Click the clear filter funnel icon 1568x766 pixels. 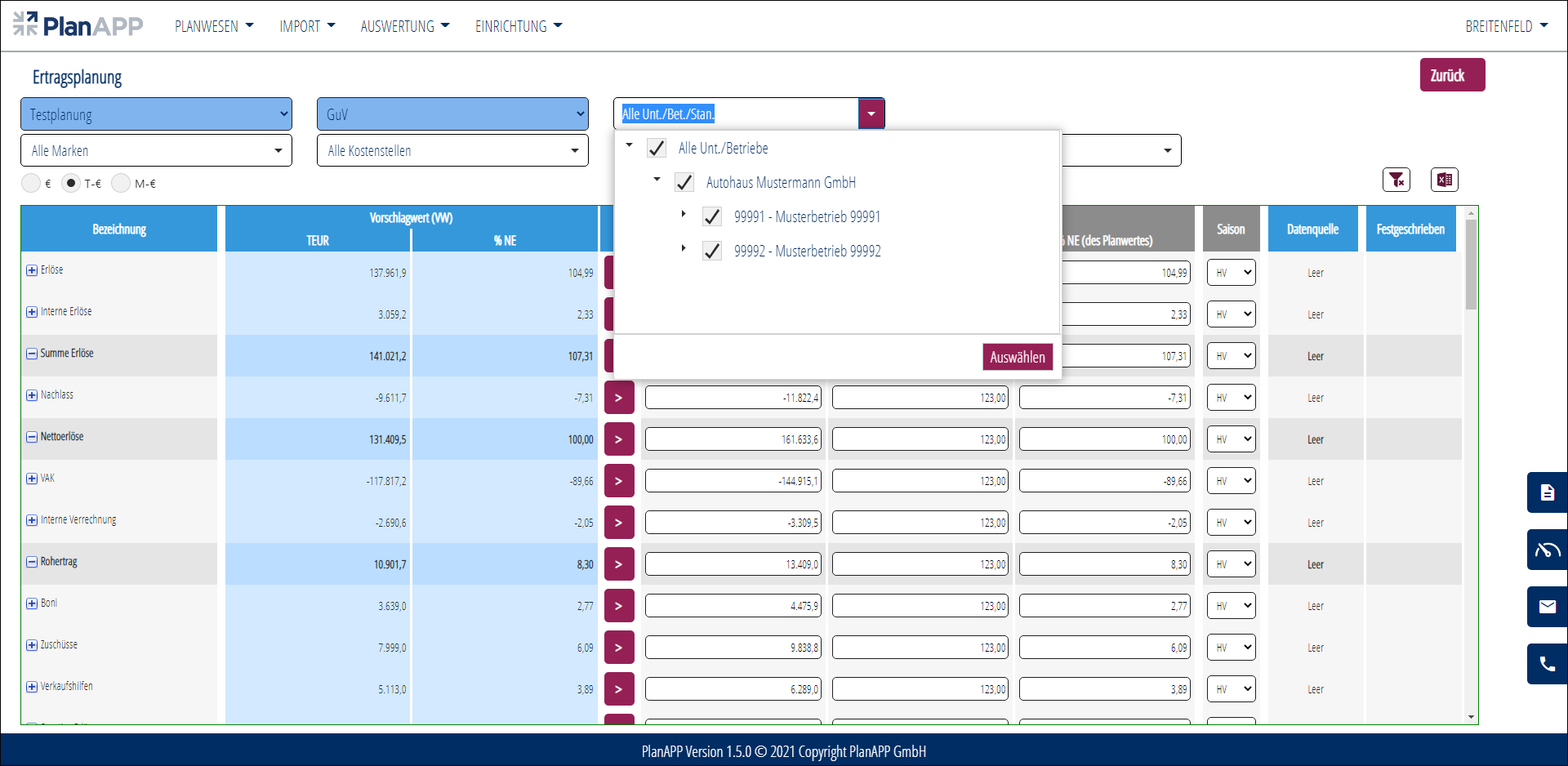(x=1396, y=180)
